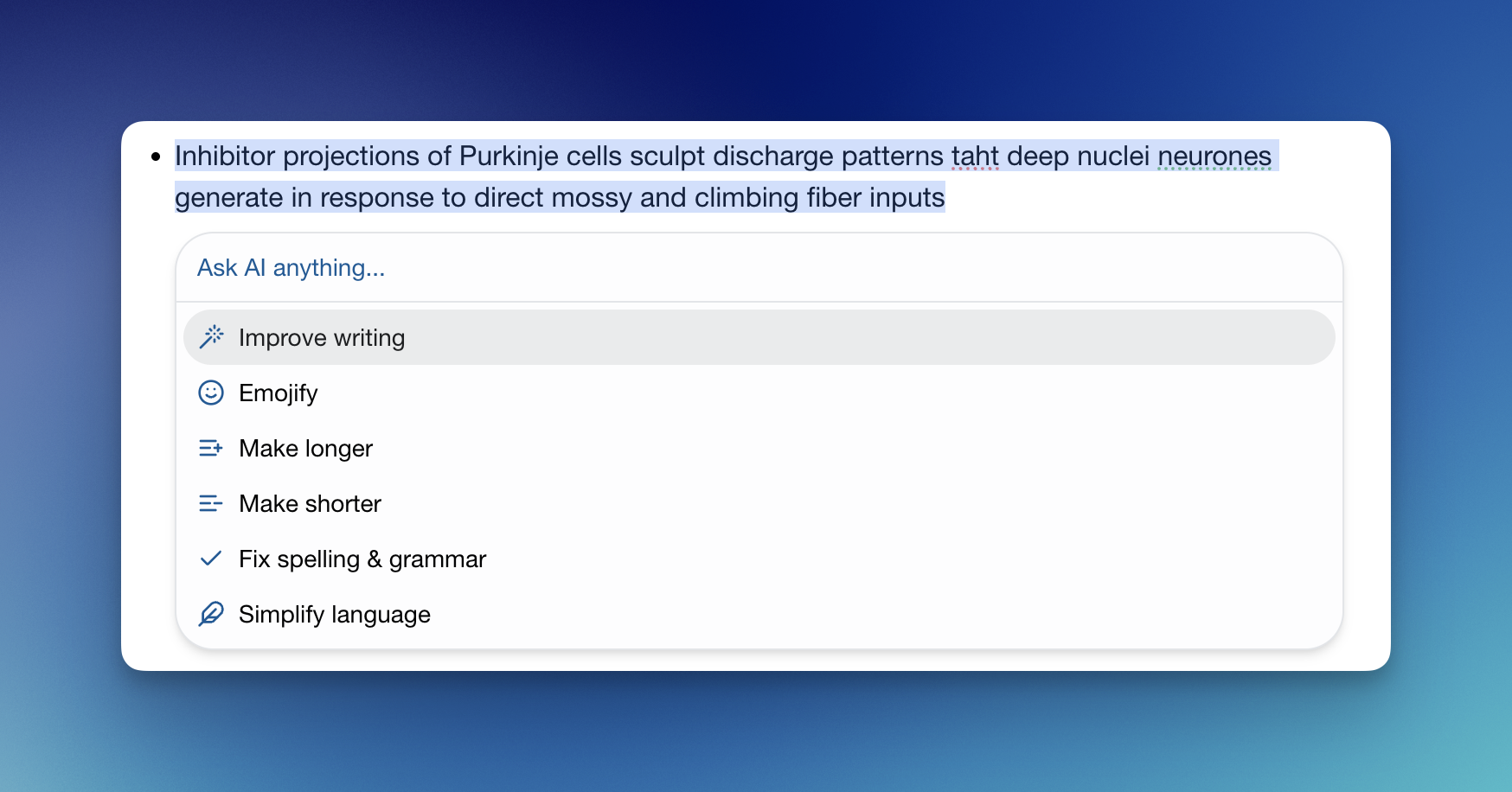
Task: Click the smiley face icon beside Emojify
Action: click(x=211, y=393)
